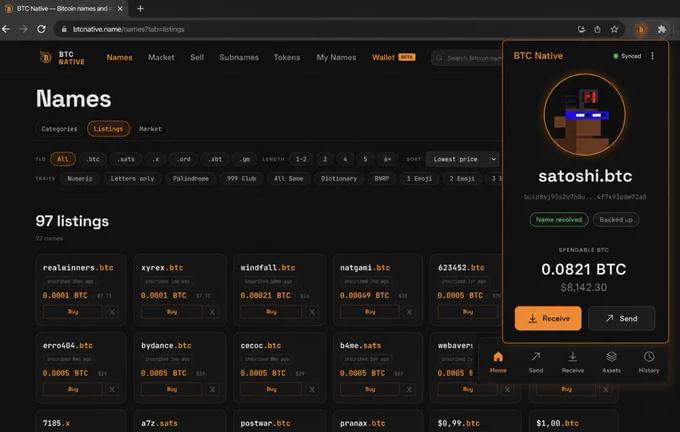680x432 pixels.
Task: Click the Search Bitcoin names field
Action: tap(467, 58)
